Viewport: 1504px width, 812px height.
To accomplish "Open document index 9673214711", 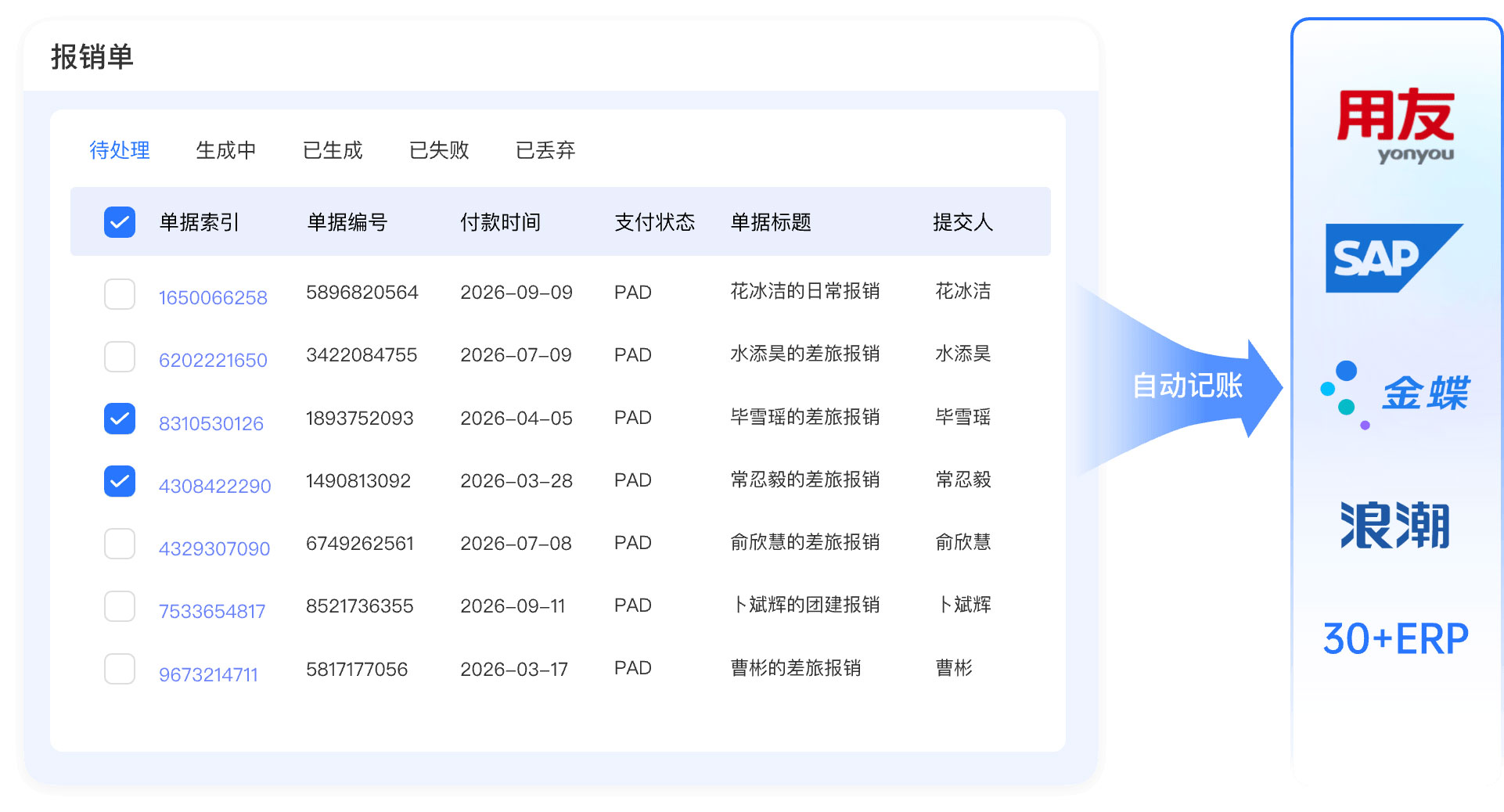I will click(208, 674).
